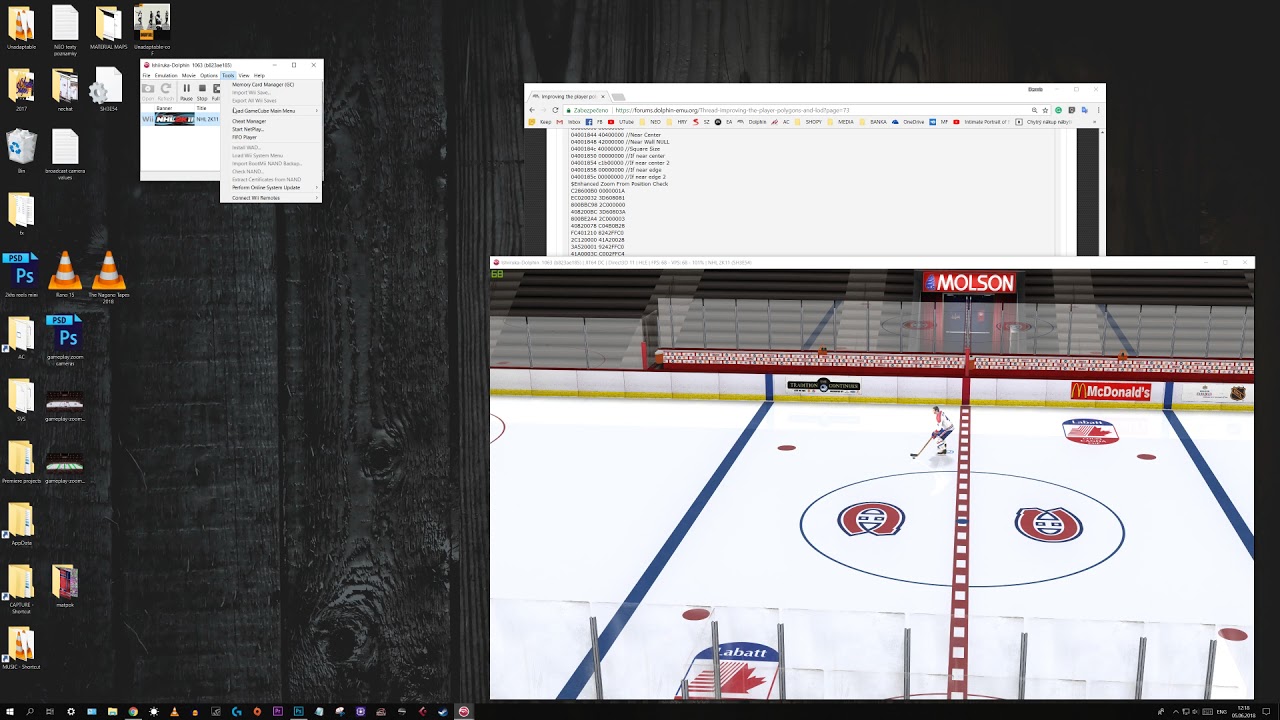Viewport: 1280px width, 720px height.
Task: Open Dolphin emulator taskbar icon
Action: 464,712
